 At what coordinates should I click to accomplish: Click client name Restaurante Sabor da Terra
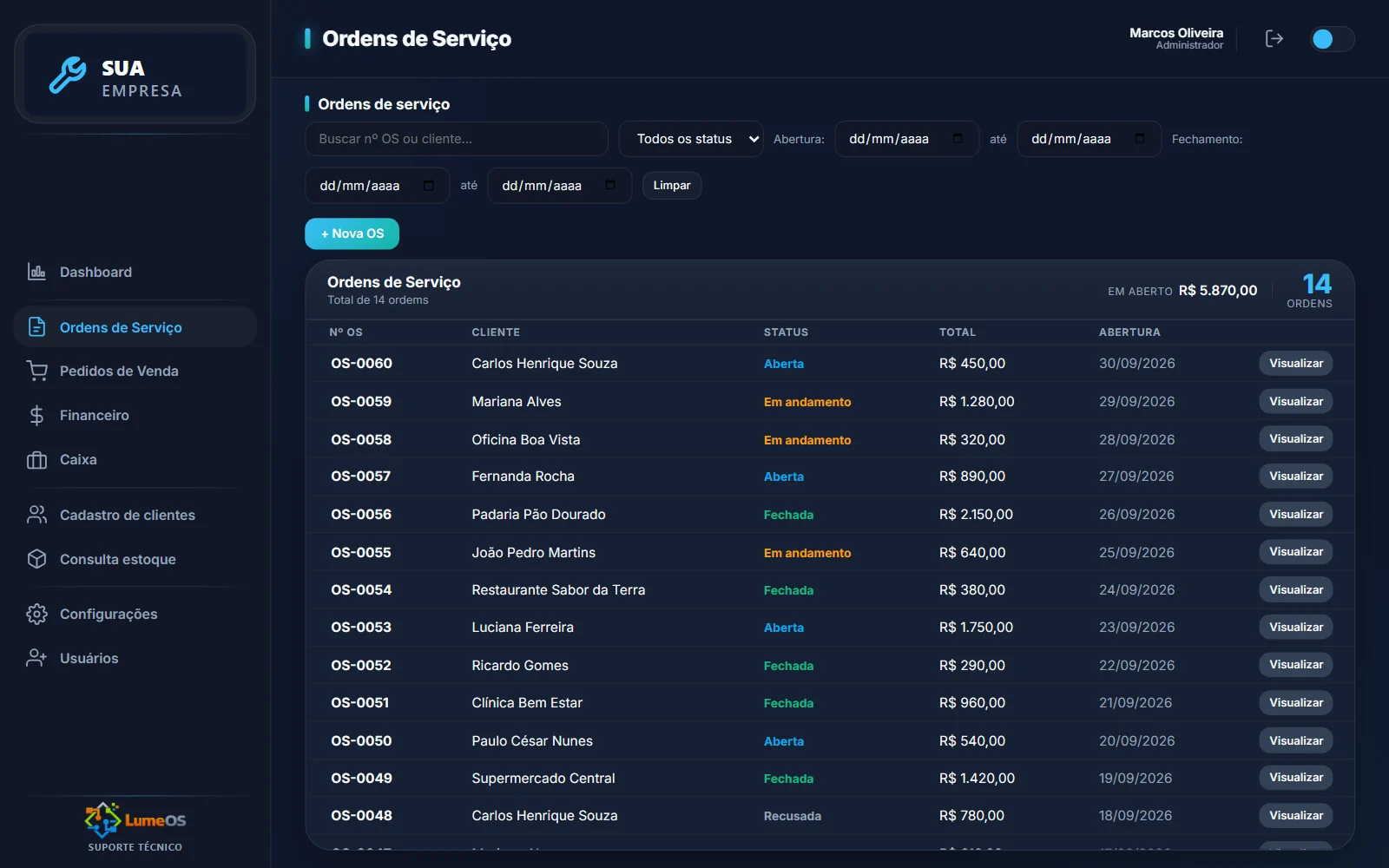[558, 589]
